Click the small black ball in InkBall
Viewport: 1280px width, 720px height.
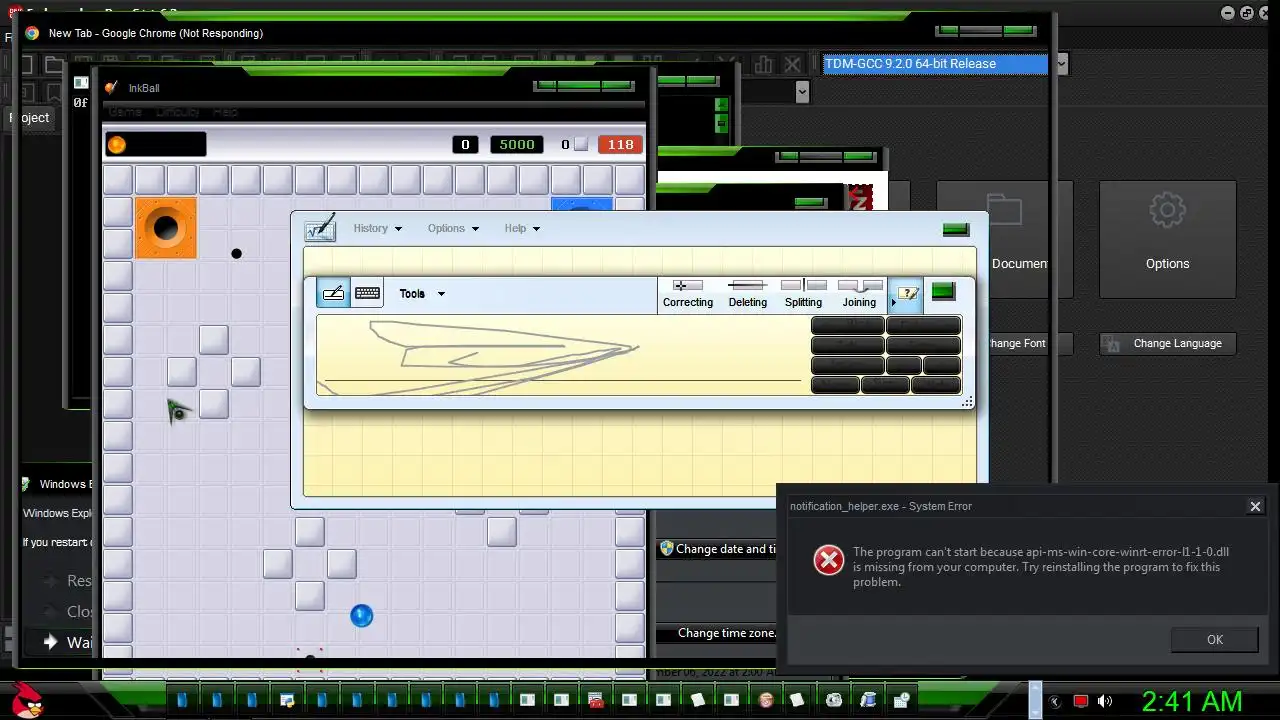[x=236, y=253]
